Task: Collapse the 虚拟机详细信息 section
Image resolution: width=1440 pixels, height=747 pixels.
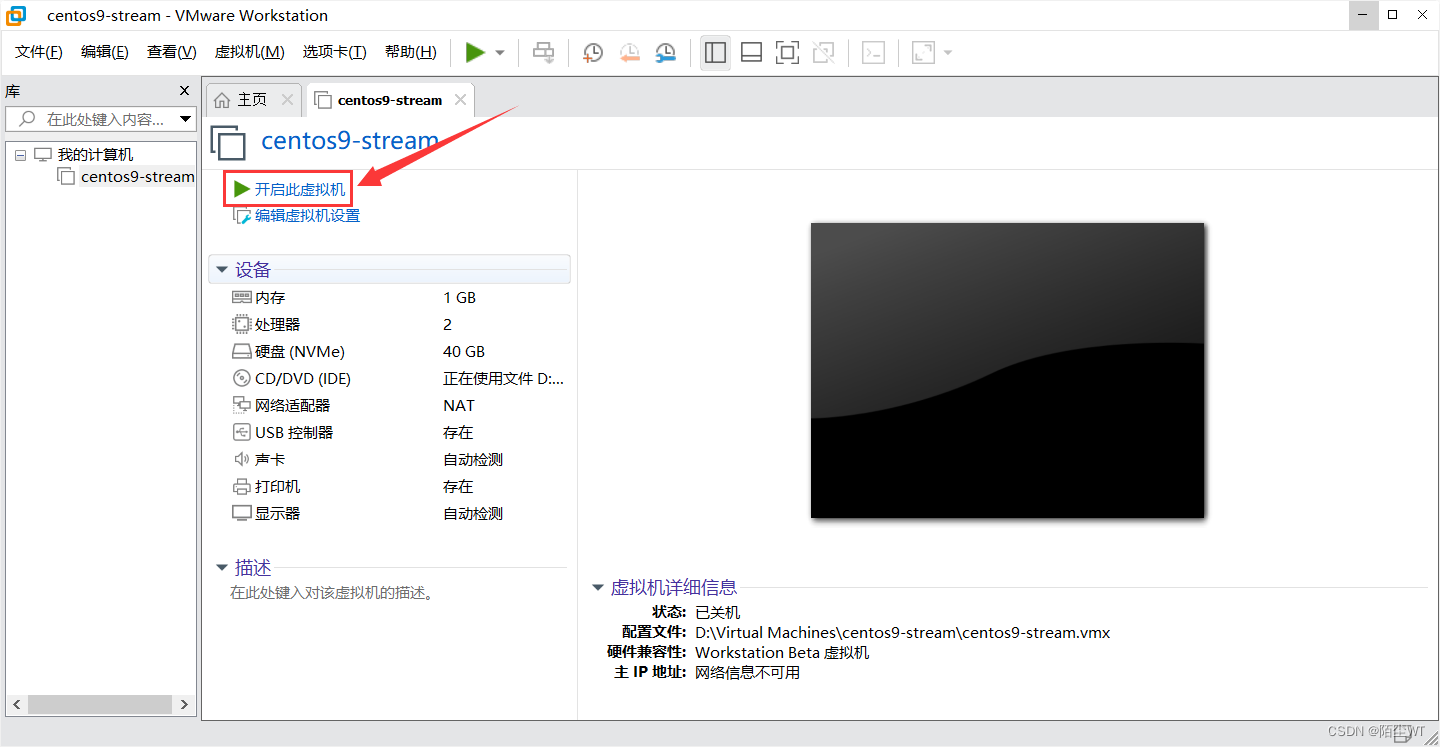Action: pyautogui.click(x=598, y=588)
